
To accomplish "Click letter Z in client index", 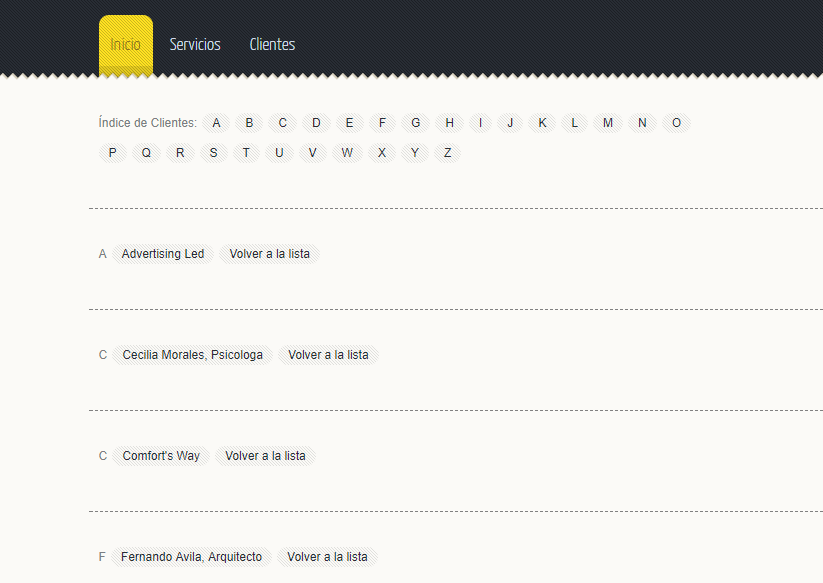I will (x=447, y=153).
